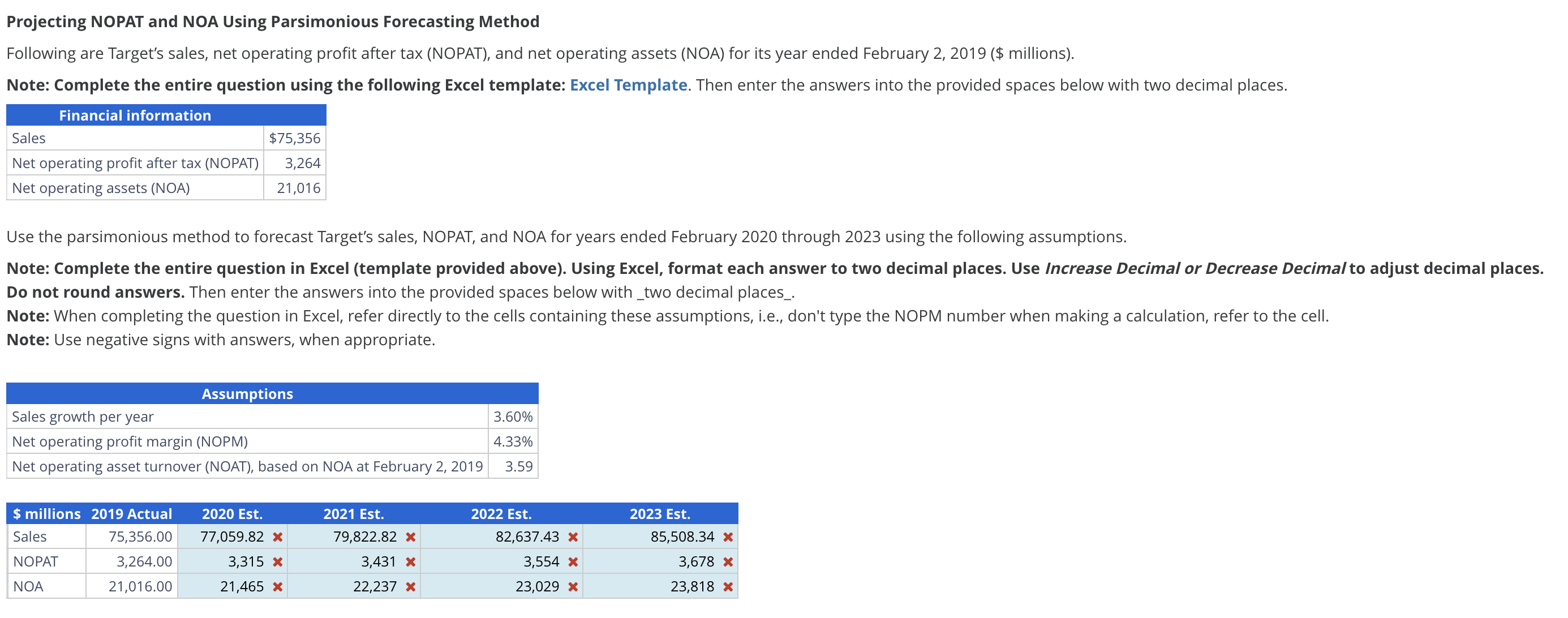Click the incorrect mark next to 2023 NOPAT
Screen dimensions: 1568x618
point(728,562)
